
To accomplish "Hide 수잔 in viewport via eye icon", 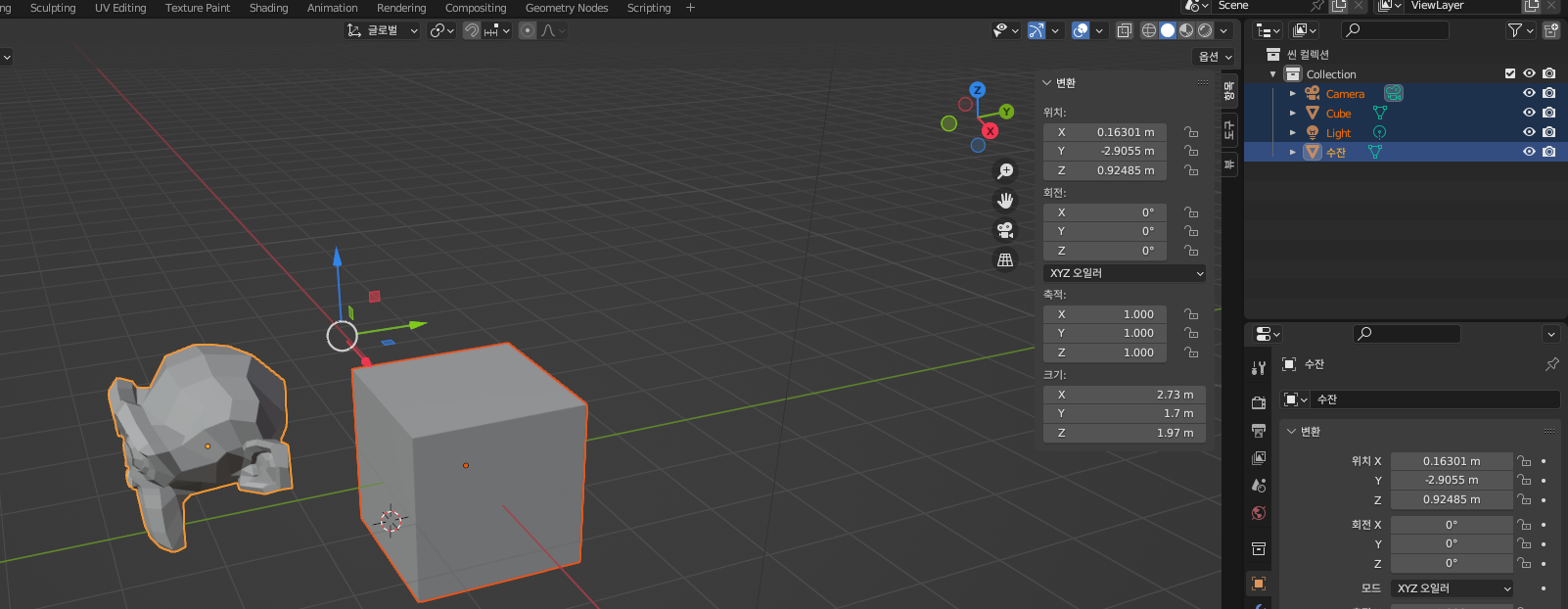I will pyautogui.click(x=1529, y=152).
